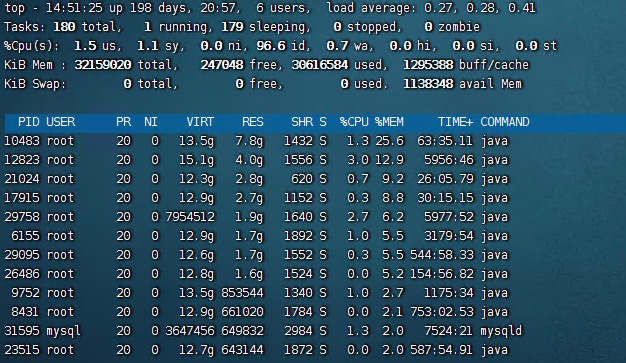Click the SHR column header
Image resolution: width=626 pixels, height=363 pixels.
pyautogui.click(x=302, y=122)
